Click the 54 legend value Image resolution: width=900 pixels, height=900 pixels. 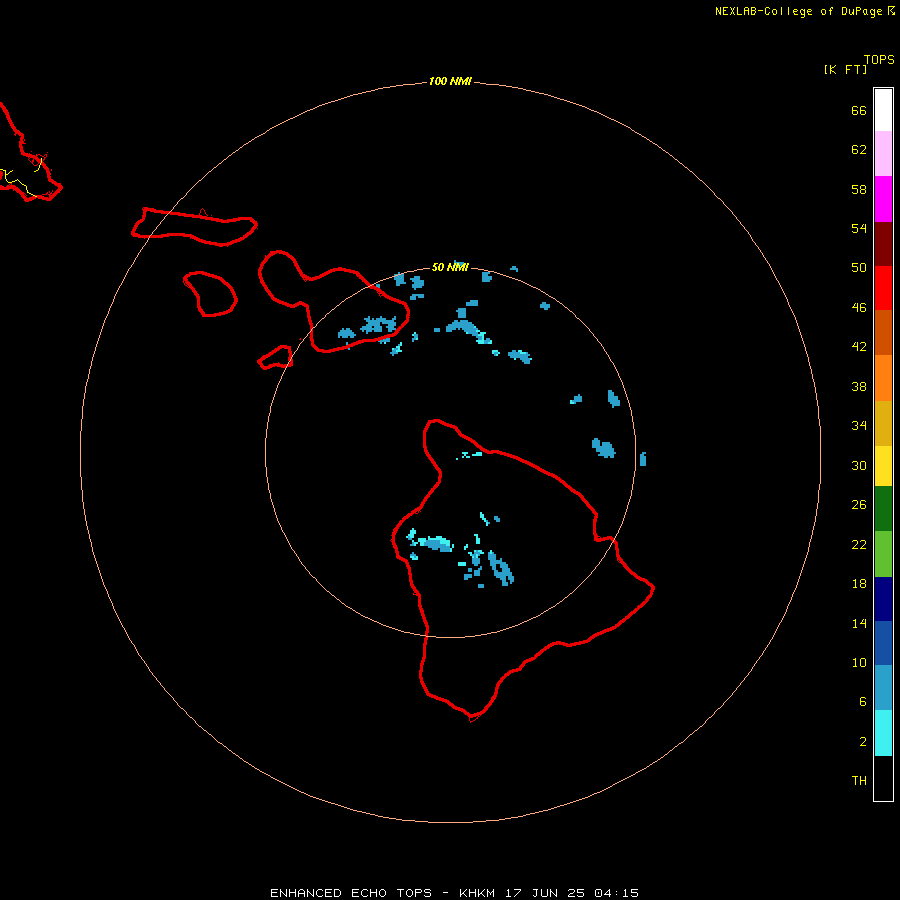[859, 228]
